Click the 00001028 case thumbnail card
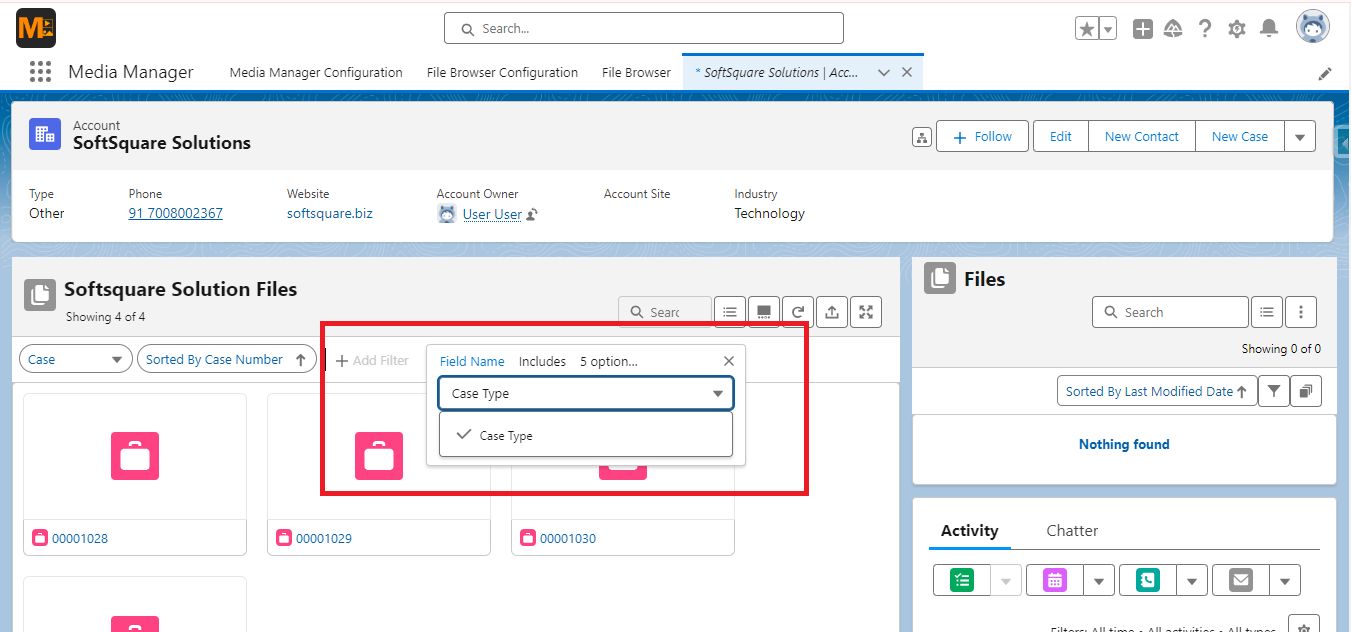This screenshot has width=1351, height=632. (x=135, y=456)
